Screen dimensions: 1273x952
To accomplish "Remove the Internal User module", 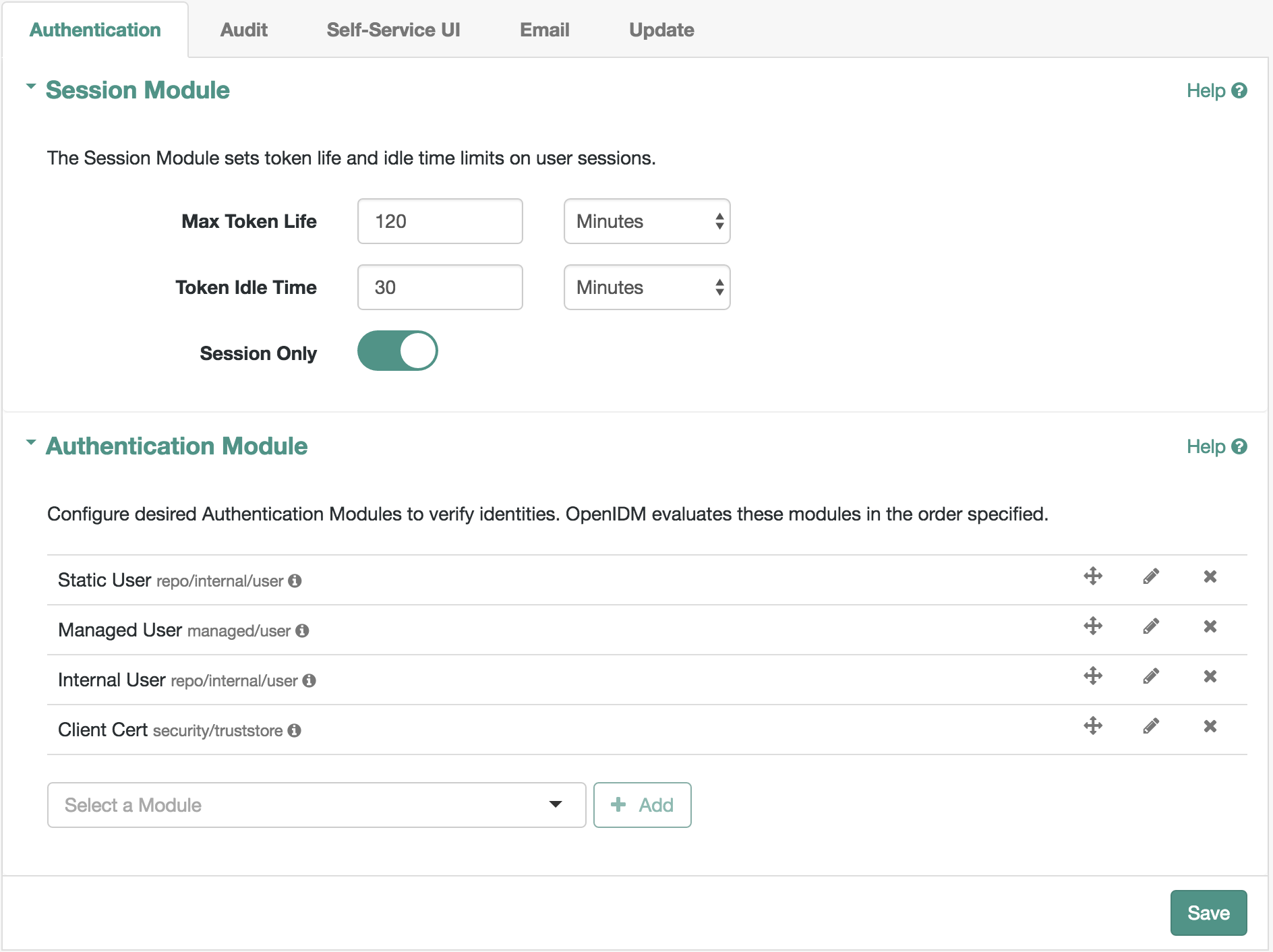I will click(x=1210, y=676).
